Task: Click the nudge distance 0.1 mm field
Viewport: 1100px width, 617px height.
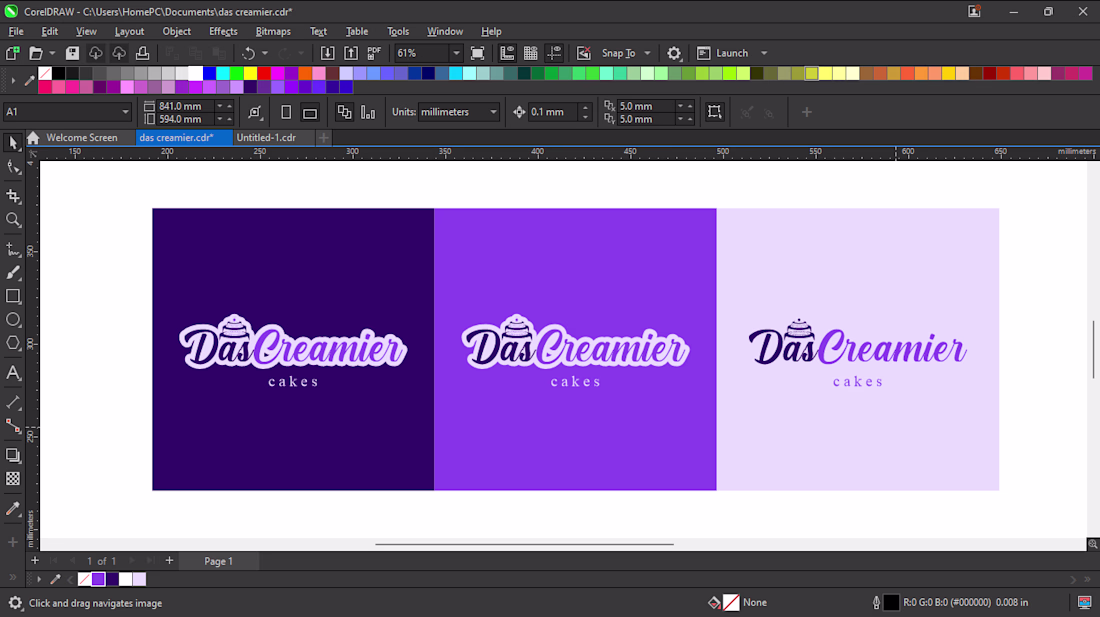Action: click(553, 112)
